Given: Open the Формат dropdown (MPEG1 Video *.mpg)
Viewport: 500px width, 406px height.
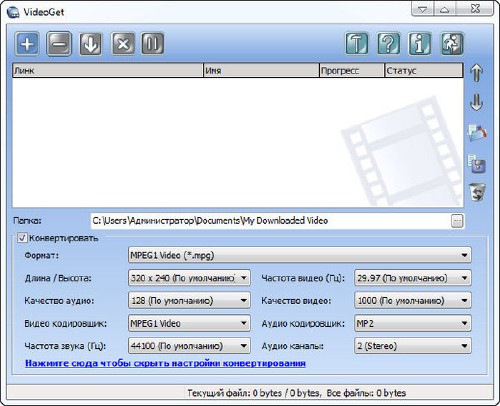Looking at the screenshot, I should (x=300, y=255).
